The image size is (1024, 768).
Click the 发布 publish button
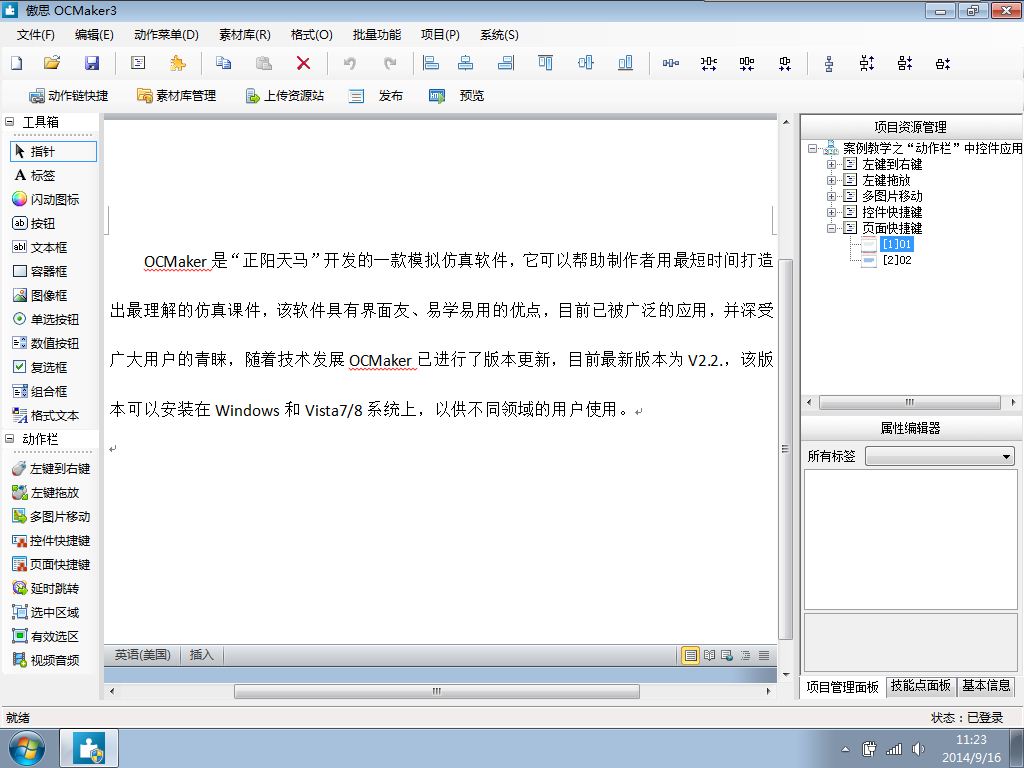coord(376,96)
